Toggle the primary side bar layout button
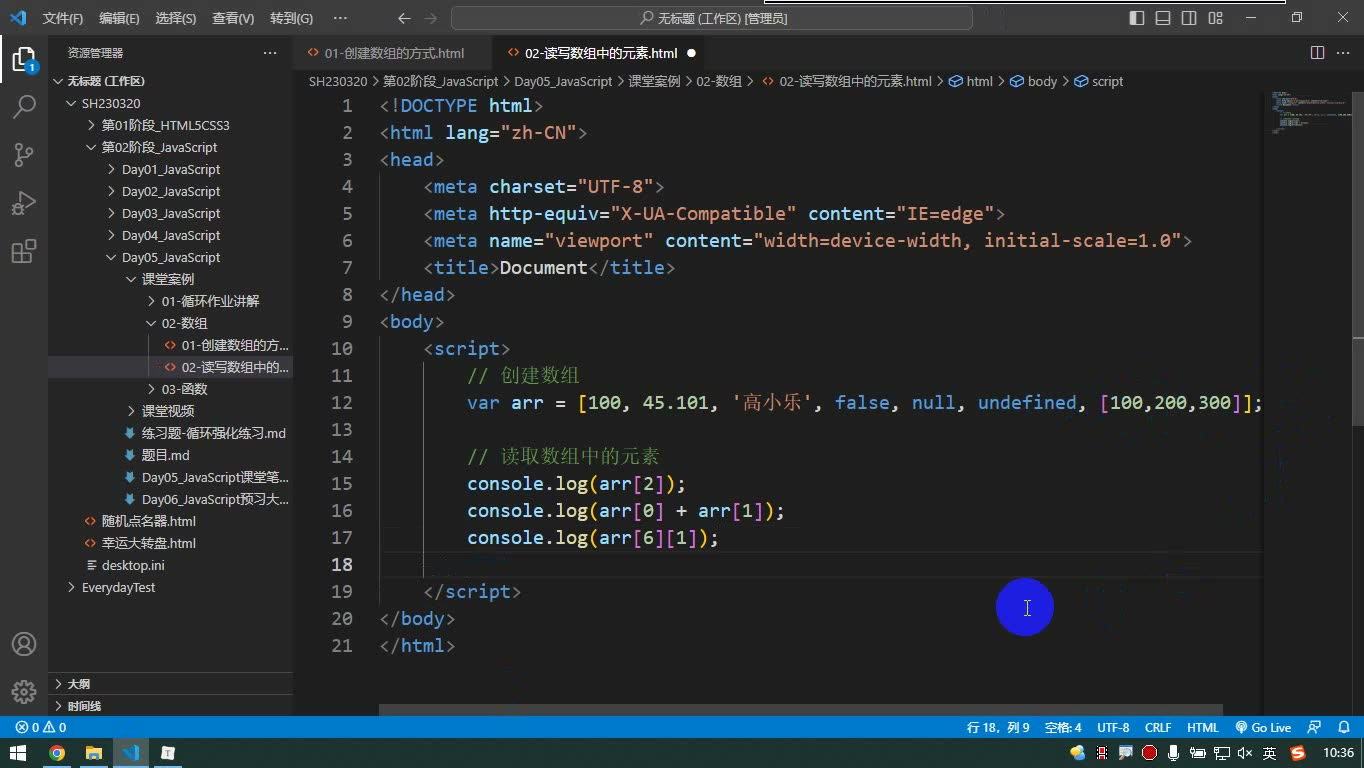This screenshot has width=1364, height=768. pyautogui.click(x=1137, y=18)
